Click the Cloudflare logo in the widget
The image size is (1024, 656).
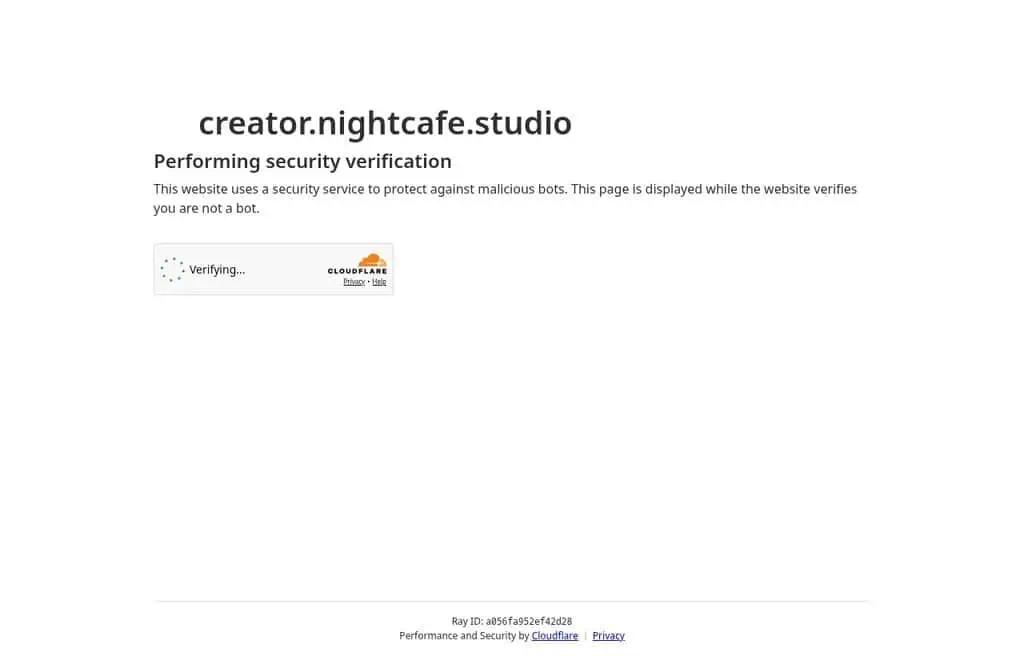pos(357,264)
